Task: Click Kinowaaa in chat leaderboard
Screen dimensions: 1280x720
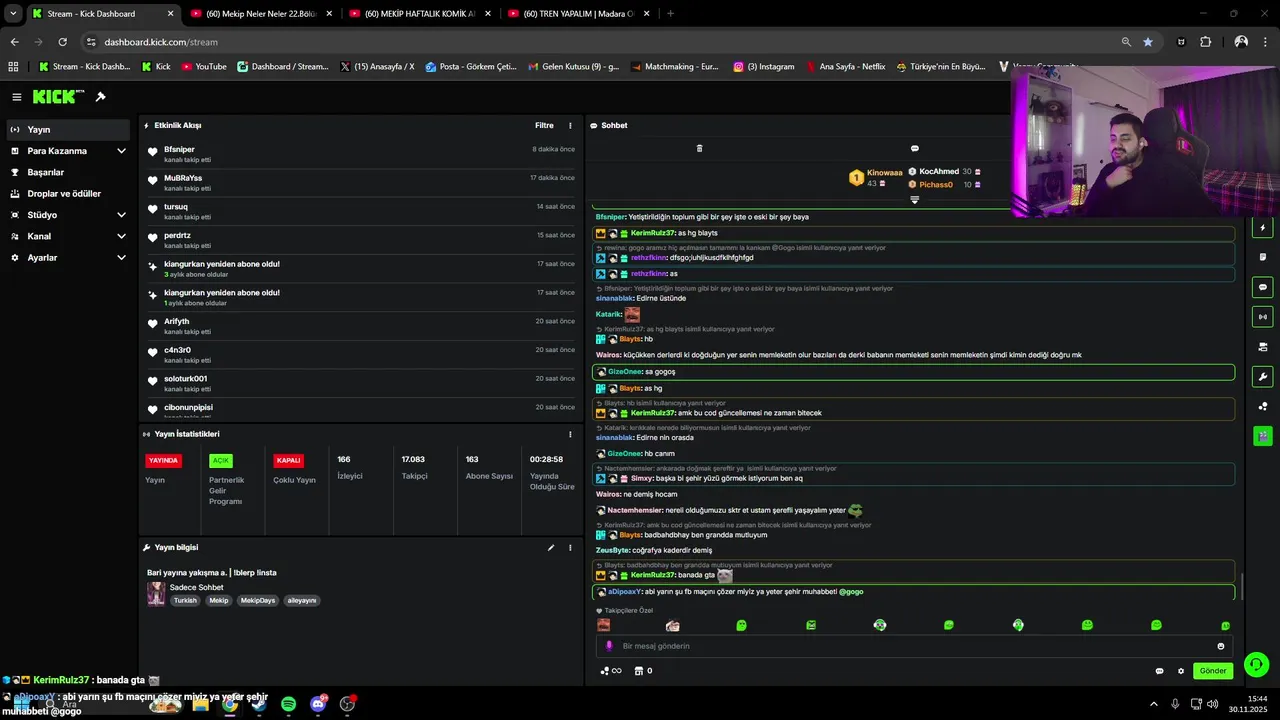Action: (884, 172)
